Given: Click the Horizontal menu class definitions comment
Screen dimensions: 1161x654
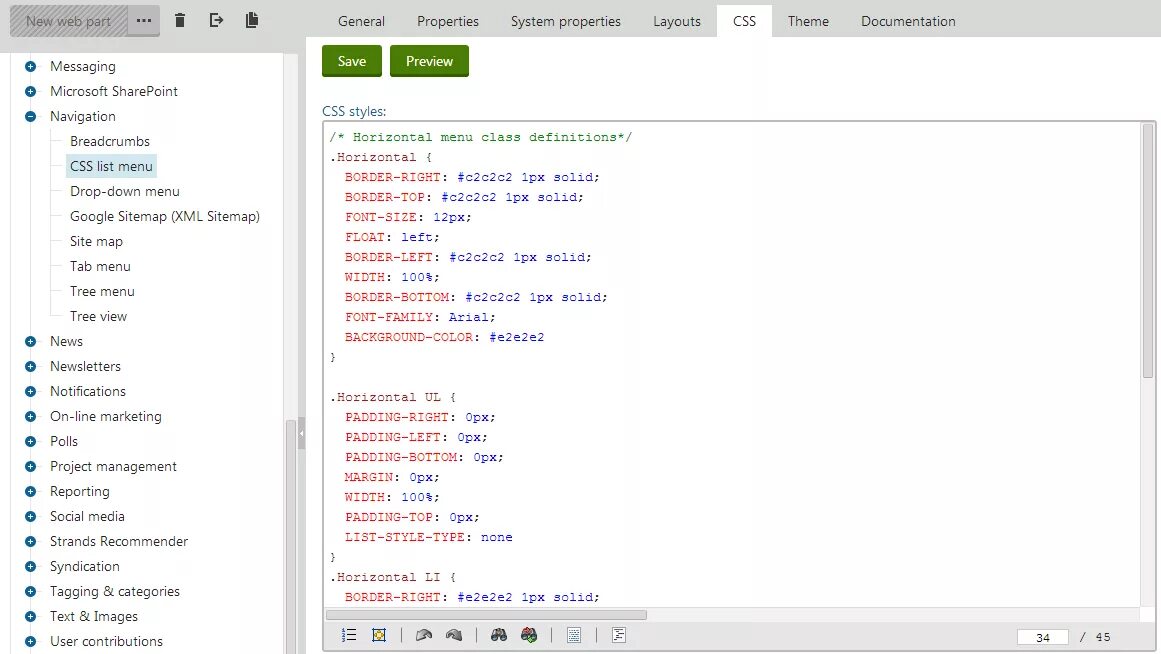Looking at the screenshot, I should pyautogui.click(x=481, y=137).
